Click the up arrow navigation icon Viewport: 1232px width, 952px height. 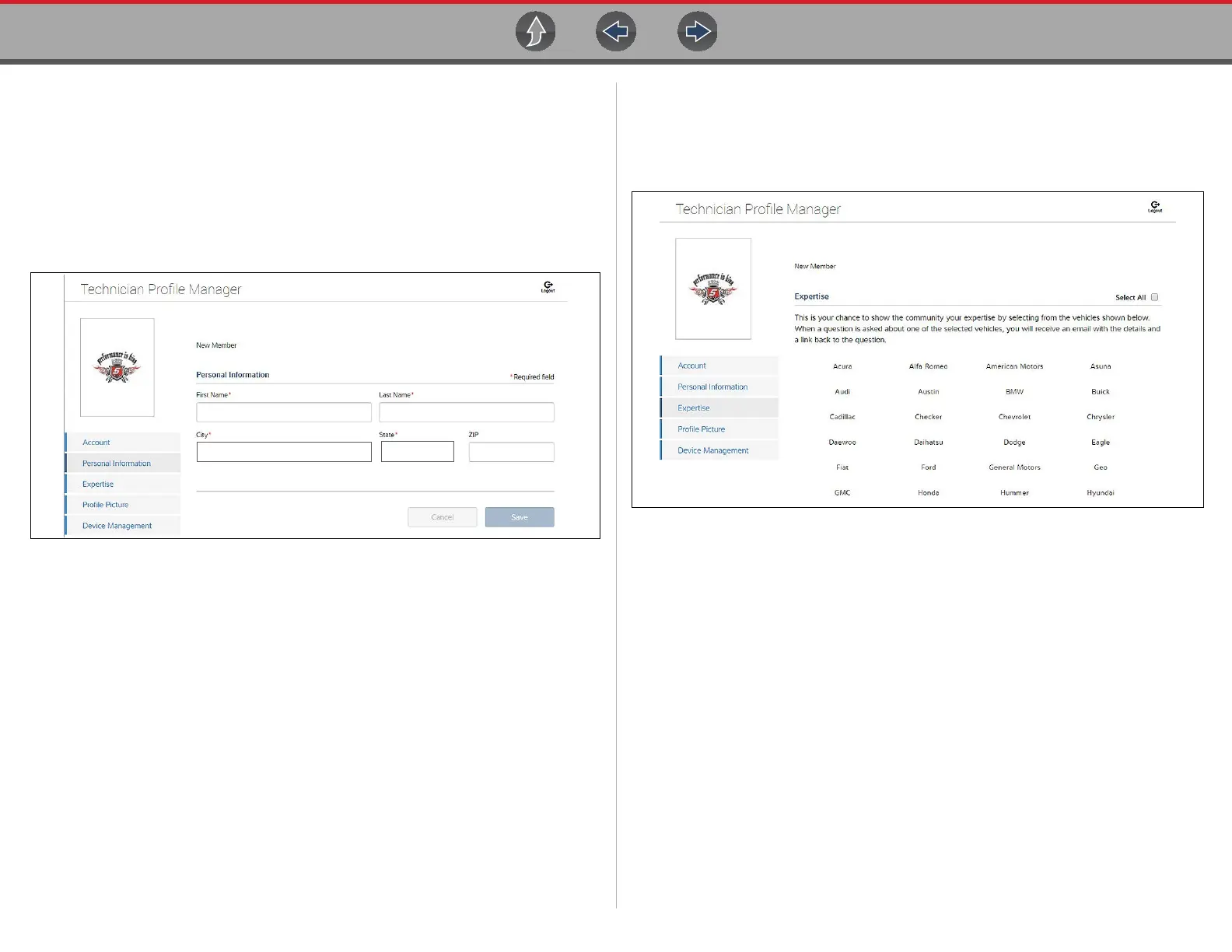pyautogui.click(x=536, y=32)
